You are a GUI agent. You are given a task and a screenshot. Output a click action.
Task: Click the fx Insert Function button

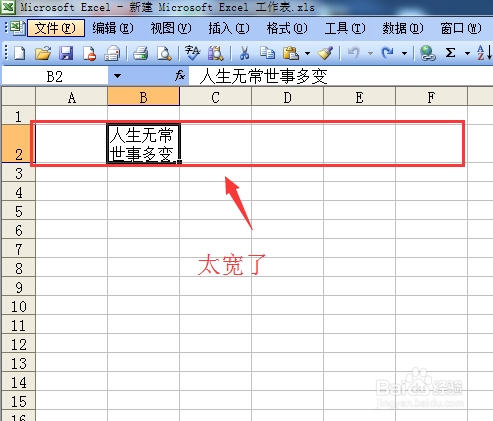(180, 76)
